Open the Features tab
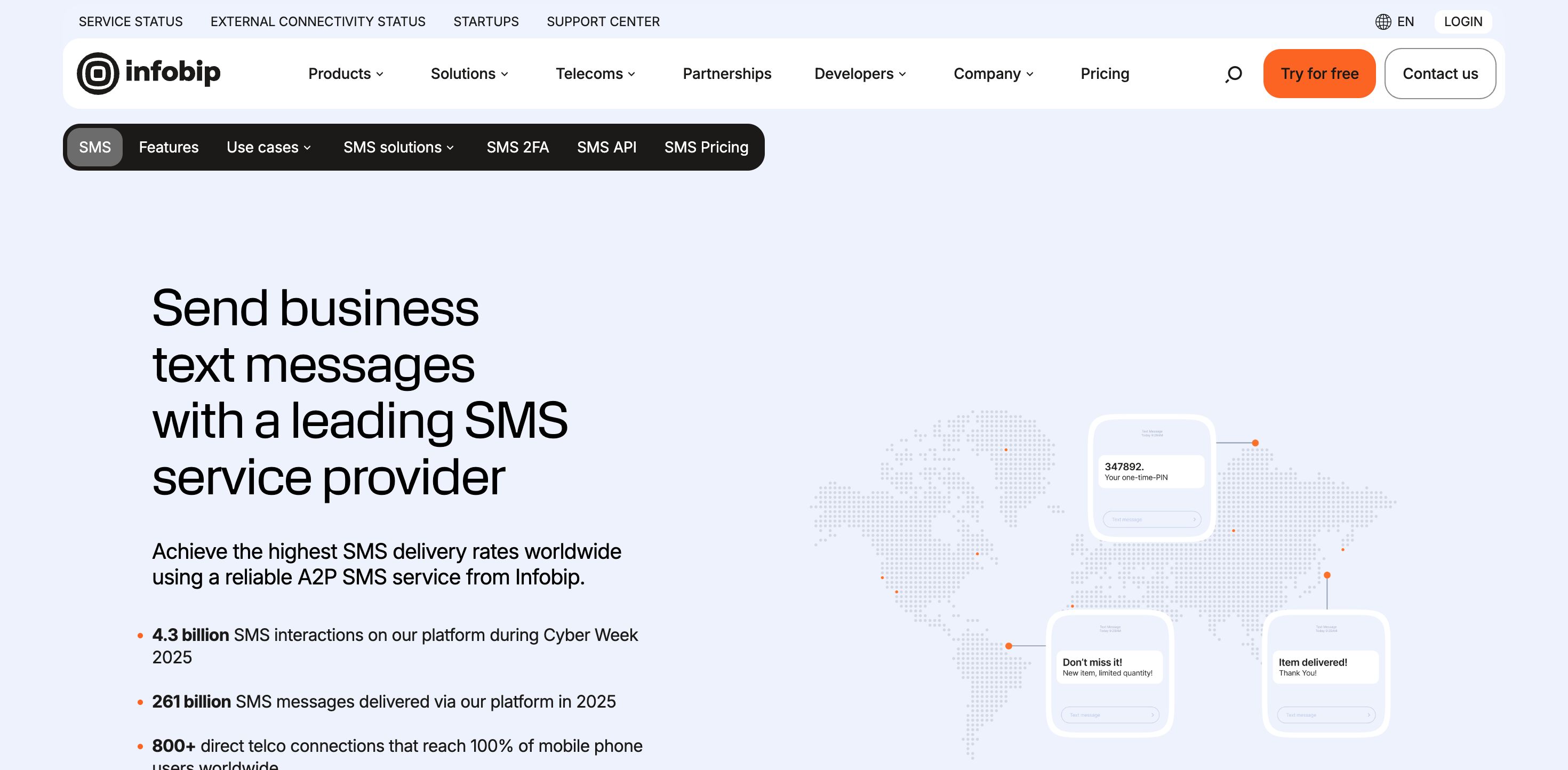This screenshot has height=770, width=1568. click(x=169, y=147)
